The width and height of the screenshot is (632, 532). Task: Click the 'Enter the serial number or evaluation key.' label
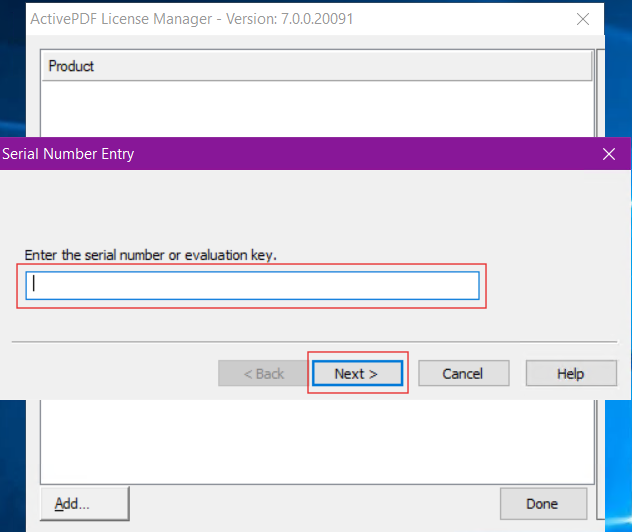(x=151, y=255)
